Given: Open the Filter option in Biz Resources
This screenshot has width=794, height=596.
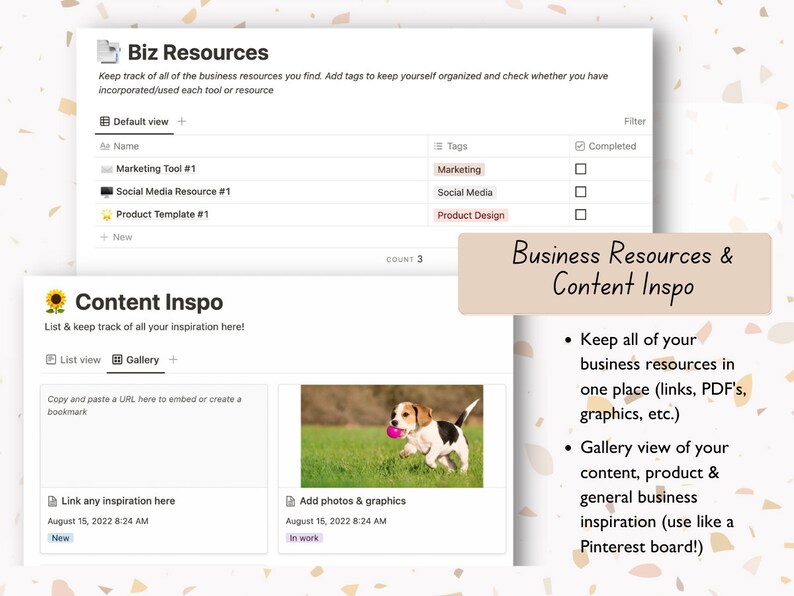Looking at the screenshot, I should [x=634, y=121].
